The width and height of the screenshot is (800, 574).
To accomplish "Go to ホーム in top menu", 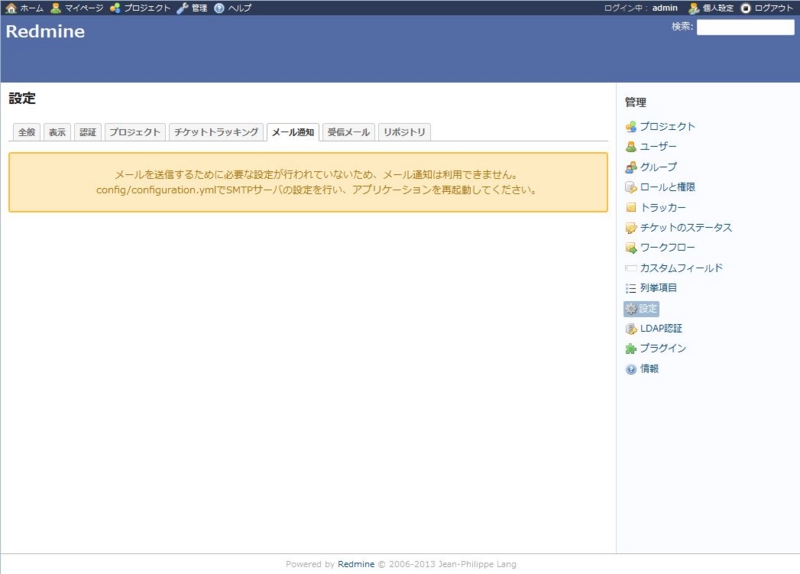I will [32, 8].
